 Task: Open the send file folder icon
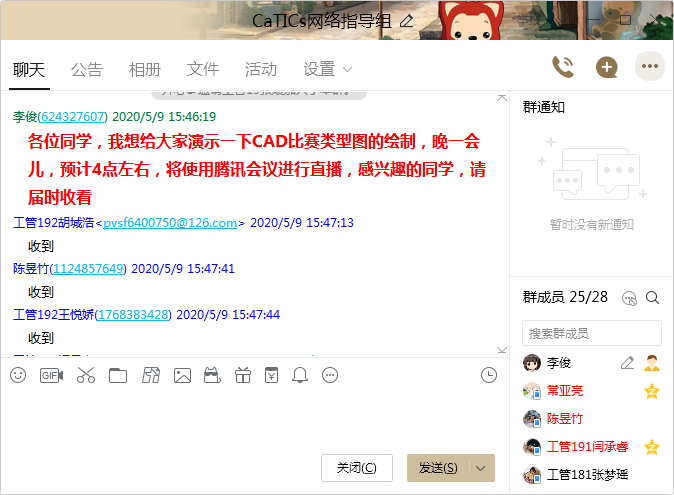[x=118, y=375]
